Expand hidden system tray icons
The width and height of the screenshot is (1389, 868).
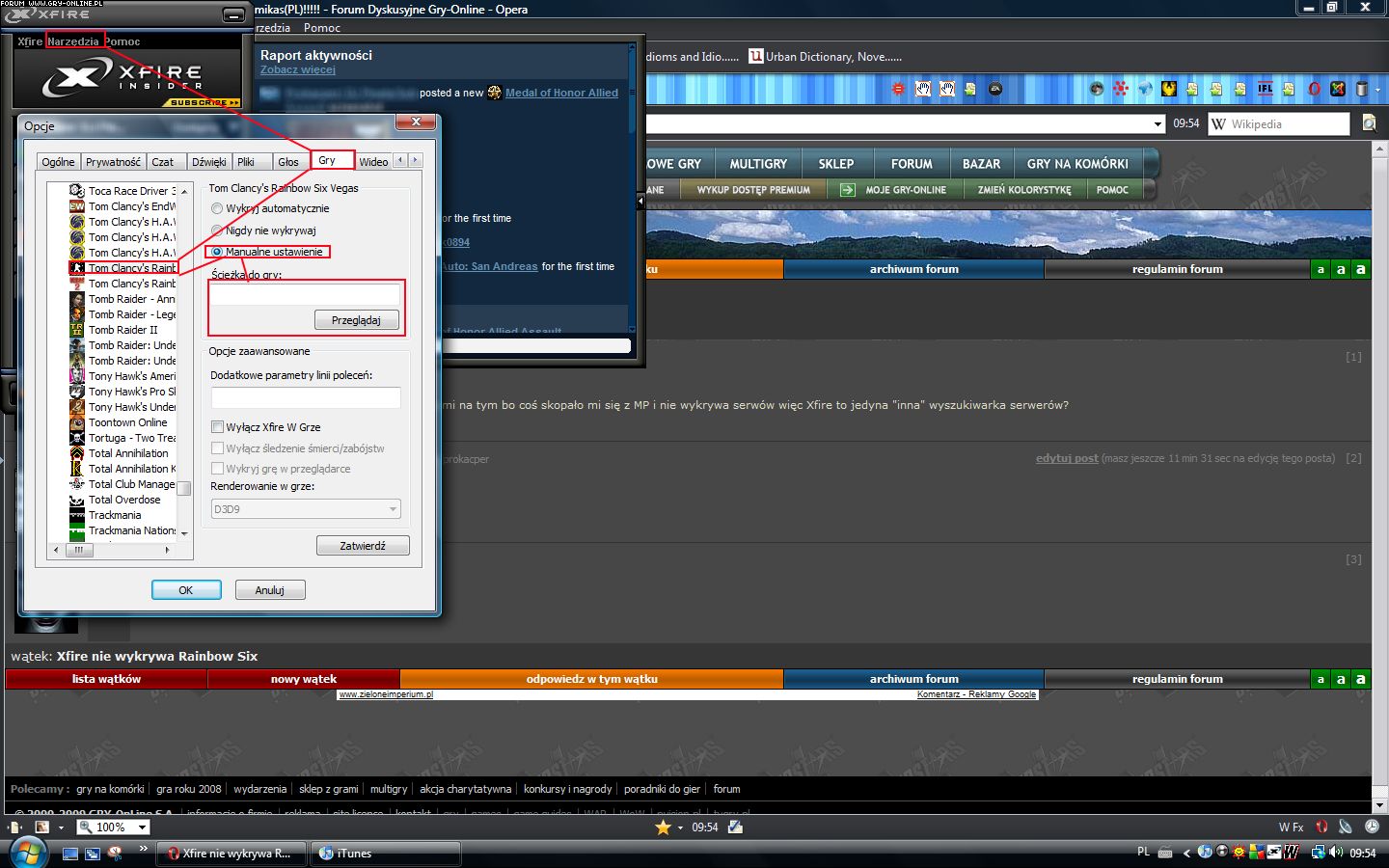tap(1187, 853)
